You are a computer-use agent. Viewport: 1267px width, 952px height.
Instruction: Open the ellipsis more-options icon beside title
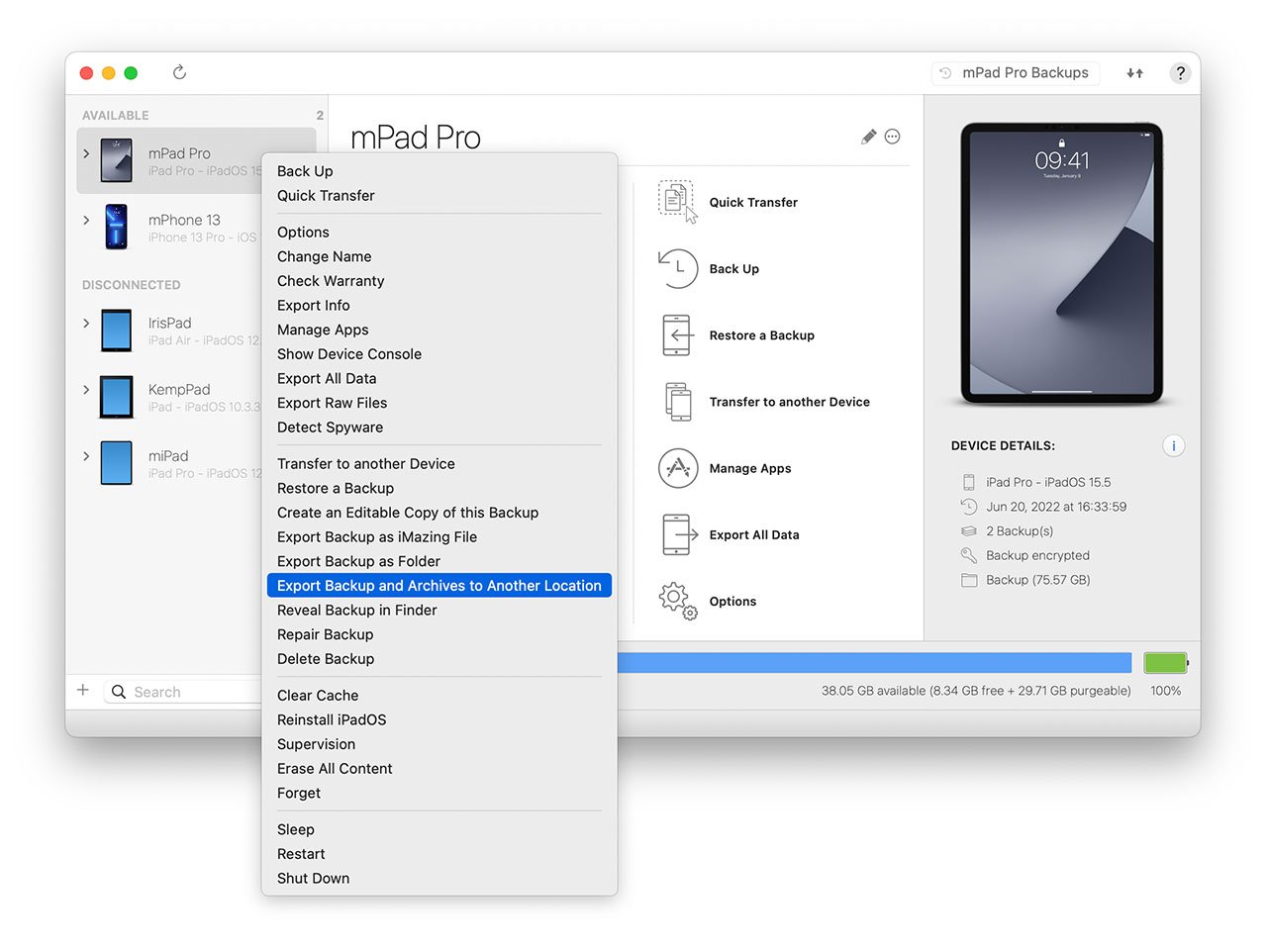(x=893, y=137)
